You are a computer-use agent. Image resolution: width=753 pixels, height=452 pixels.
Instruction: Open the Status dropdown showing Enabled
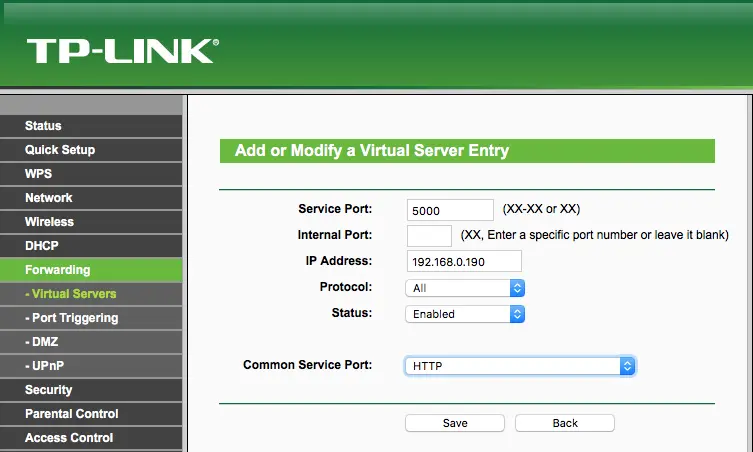point(465,314)
